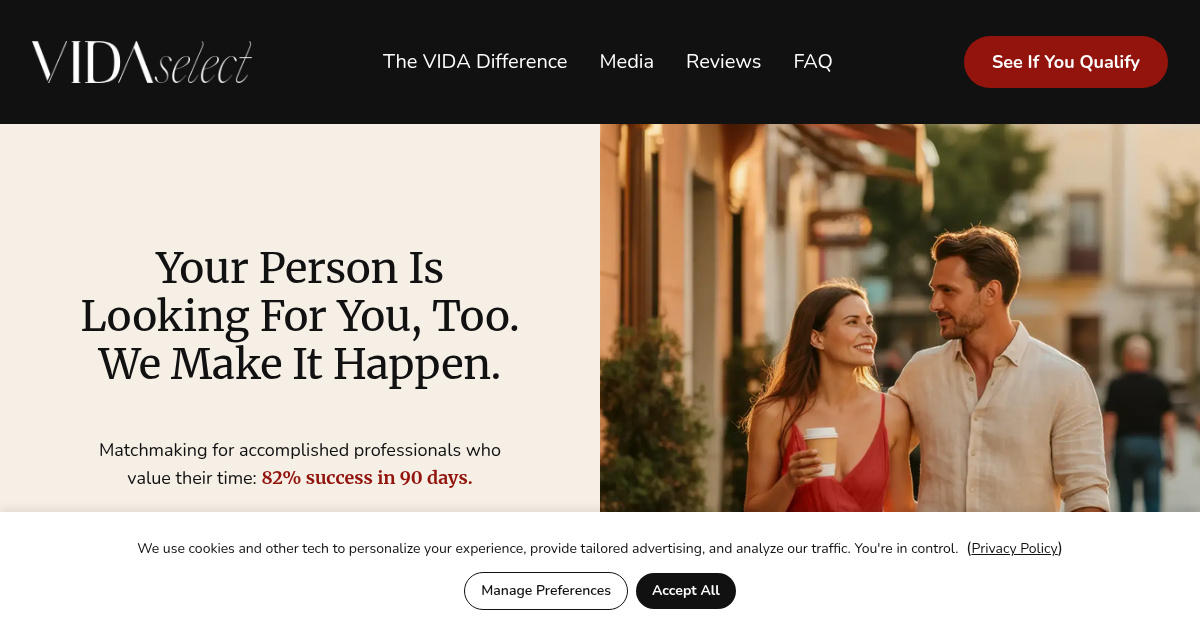Click the coffee cup in the woman's hand

(x=822, y=450)
